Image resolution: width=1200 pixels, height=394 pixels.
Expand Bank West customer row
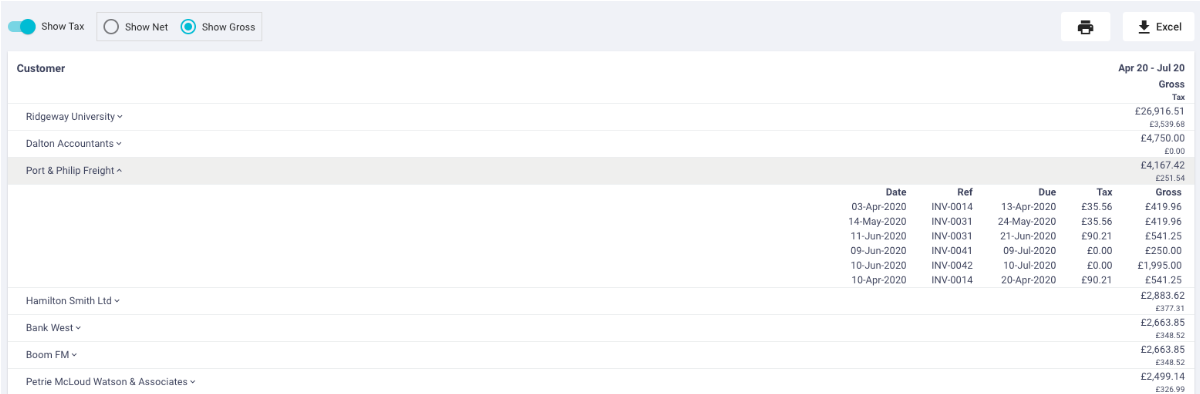click(53, 327)
